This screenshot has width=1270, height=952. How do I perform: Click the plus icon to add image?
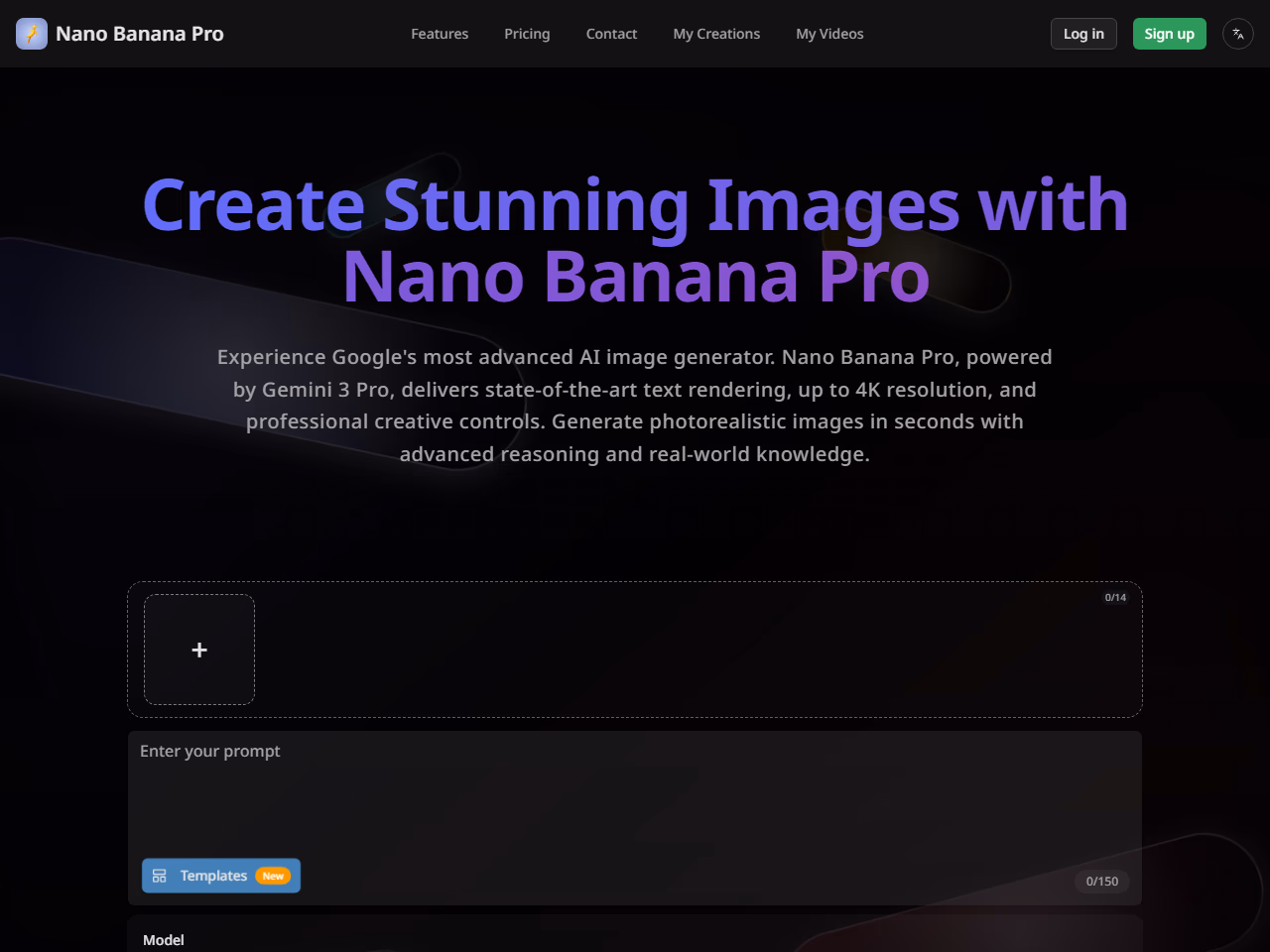pyautogui.click(x=199, y=650)
